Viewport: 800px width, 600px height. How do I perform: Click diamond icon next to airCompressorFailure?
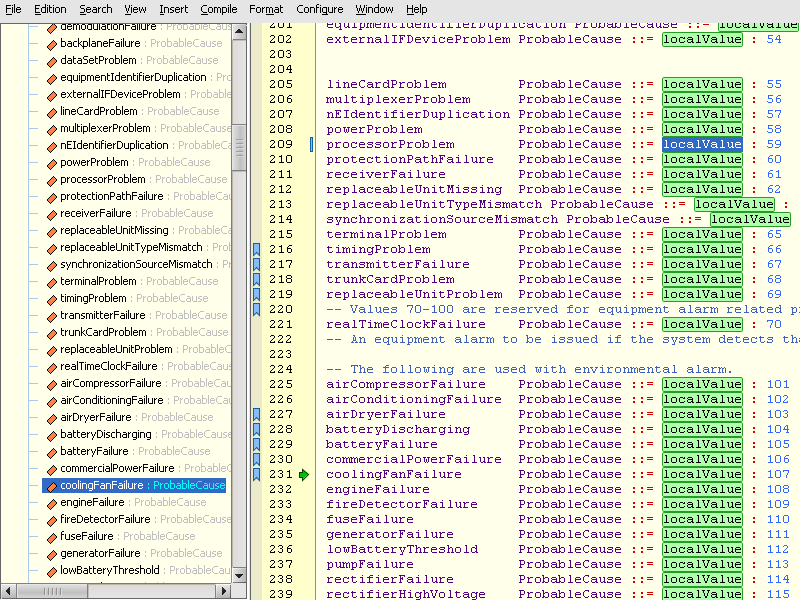(52, 385)
